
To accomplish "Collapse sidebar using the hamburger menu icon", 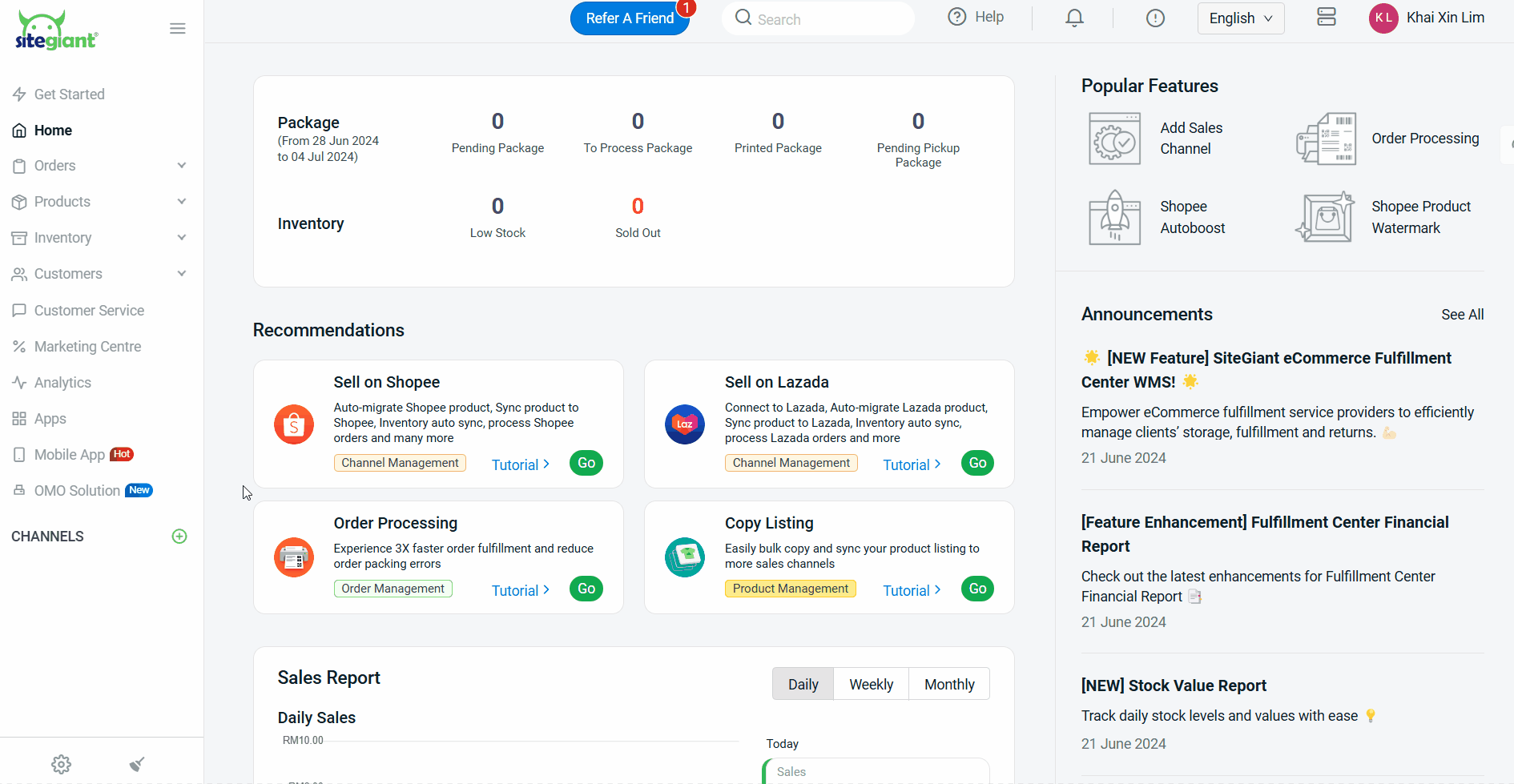I will (x=178, y=29).
